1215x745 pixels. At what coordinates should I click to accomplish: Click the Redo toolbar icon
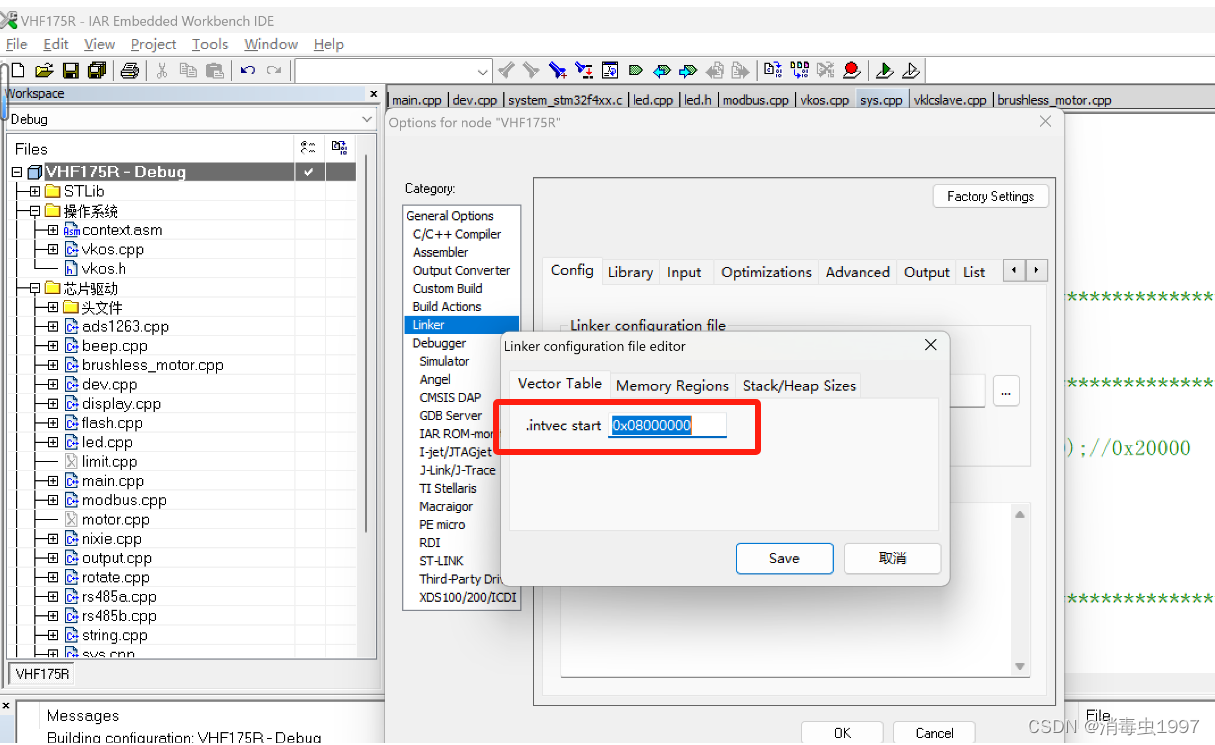(273, 70)
